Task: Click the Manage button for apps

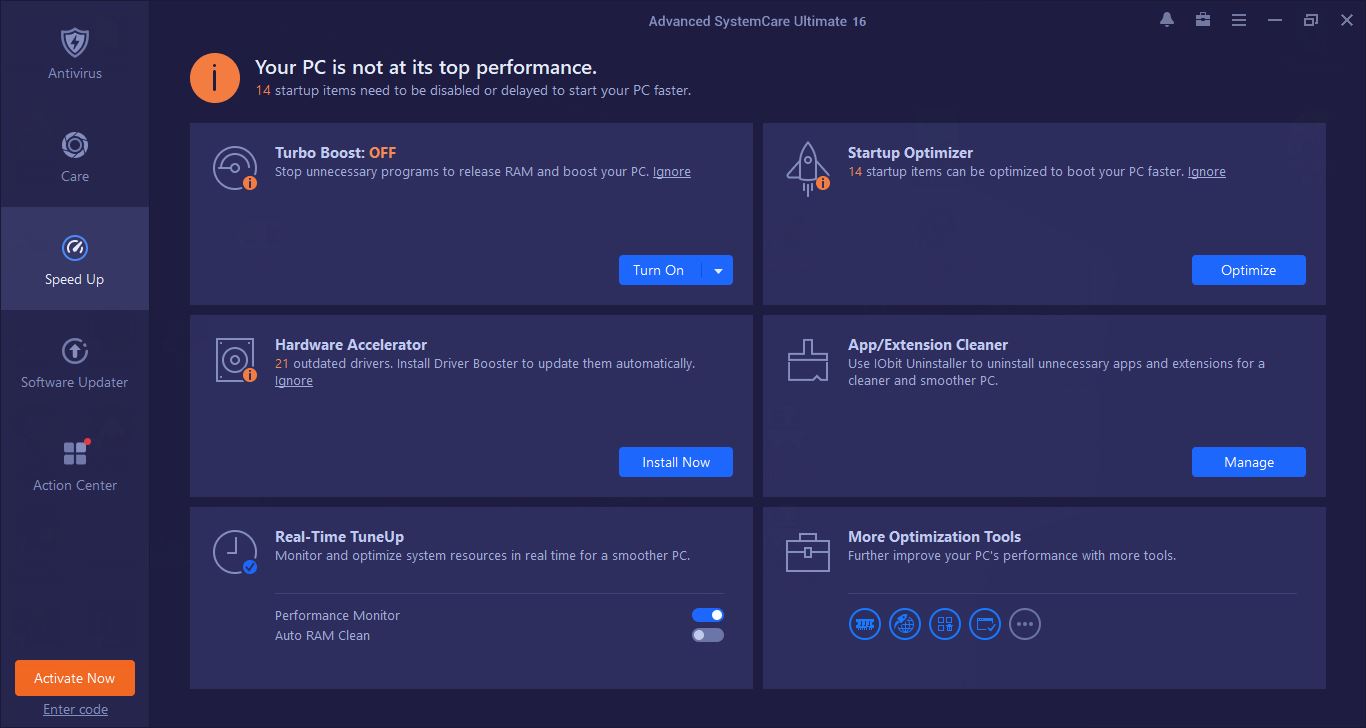Action: (1249, 462)
